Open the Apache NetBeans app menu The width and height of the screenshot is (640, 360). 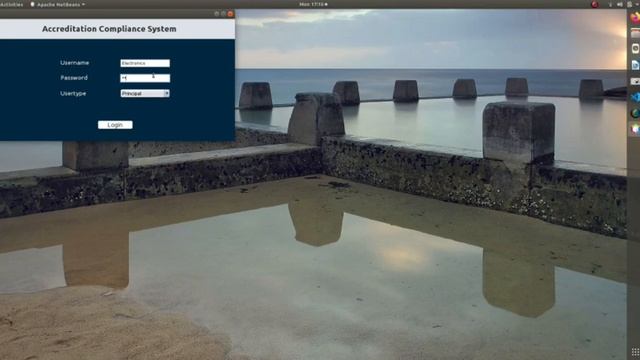click(x=58, y=4)
